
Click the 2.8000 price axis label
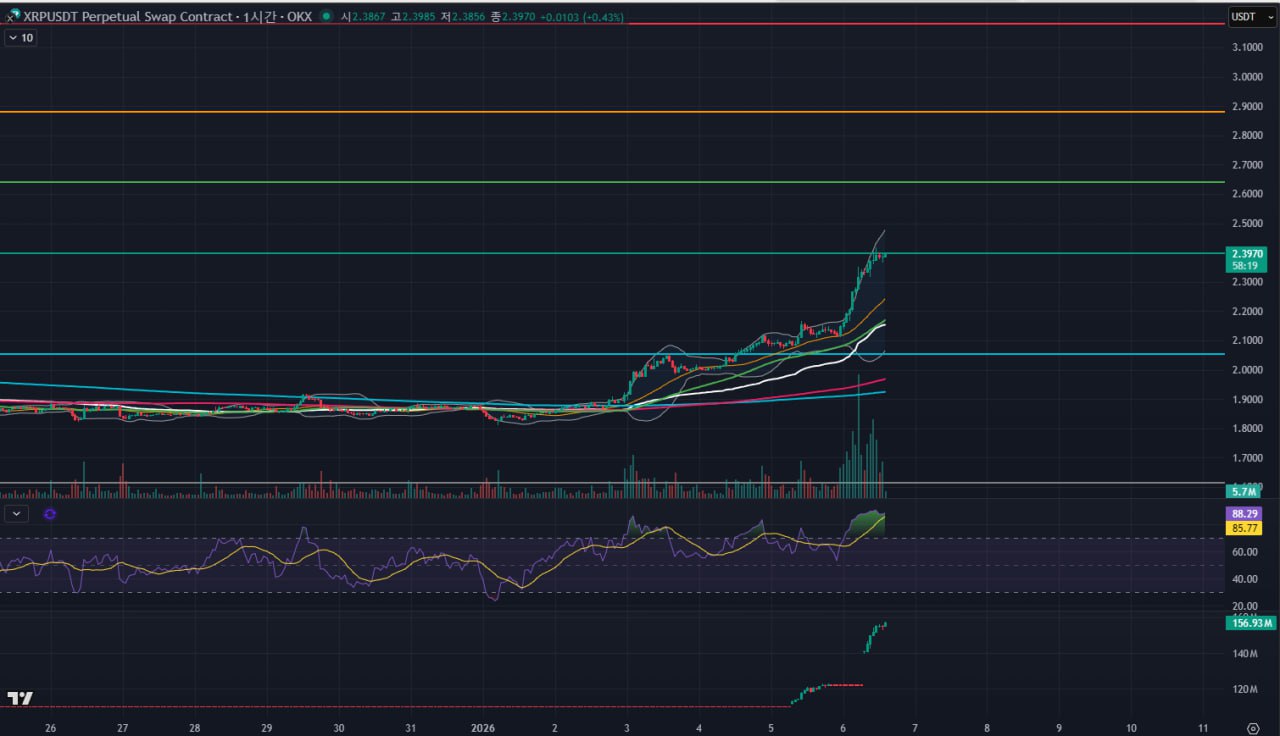coord(1247,135)
